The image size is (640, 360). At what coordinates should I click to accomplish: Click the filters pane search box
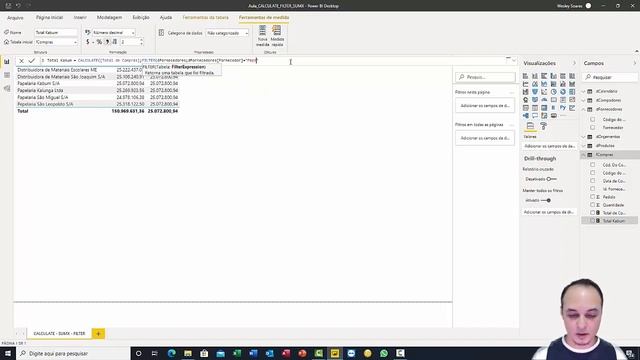click(485, 77)
